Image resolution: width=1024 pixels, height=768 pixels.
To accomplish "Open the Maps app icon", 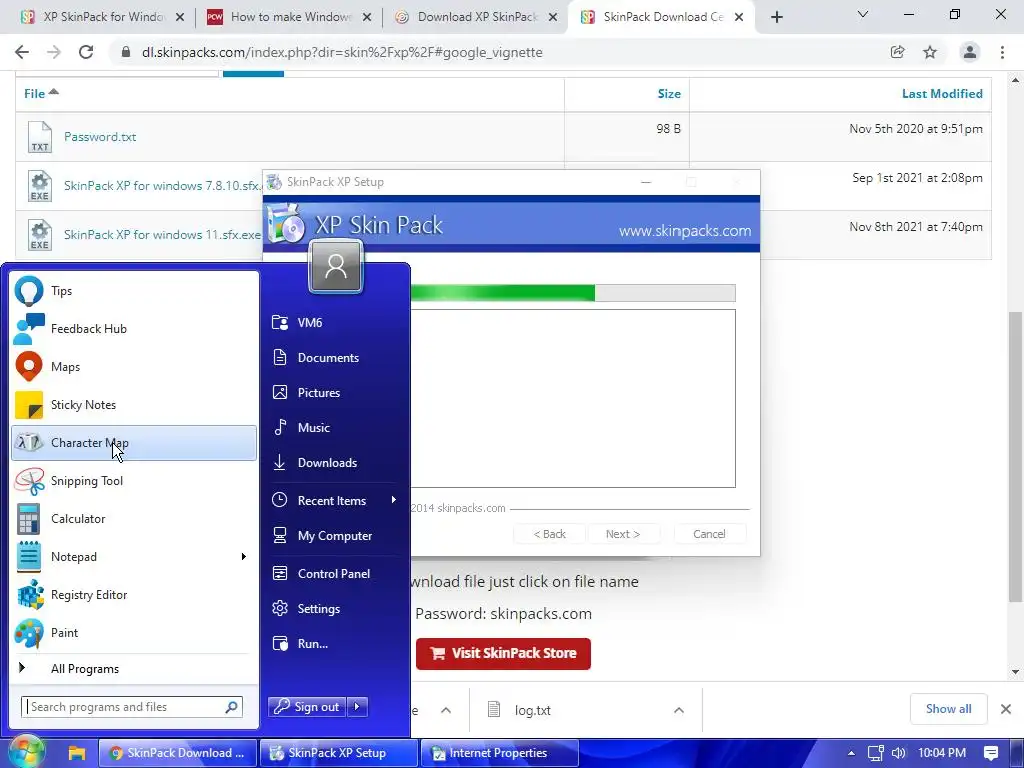I will 29,366.
